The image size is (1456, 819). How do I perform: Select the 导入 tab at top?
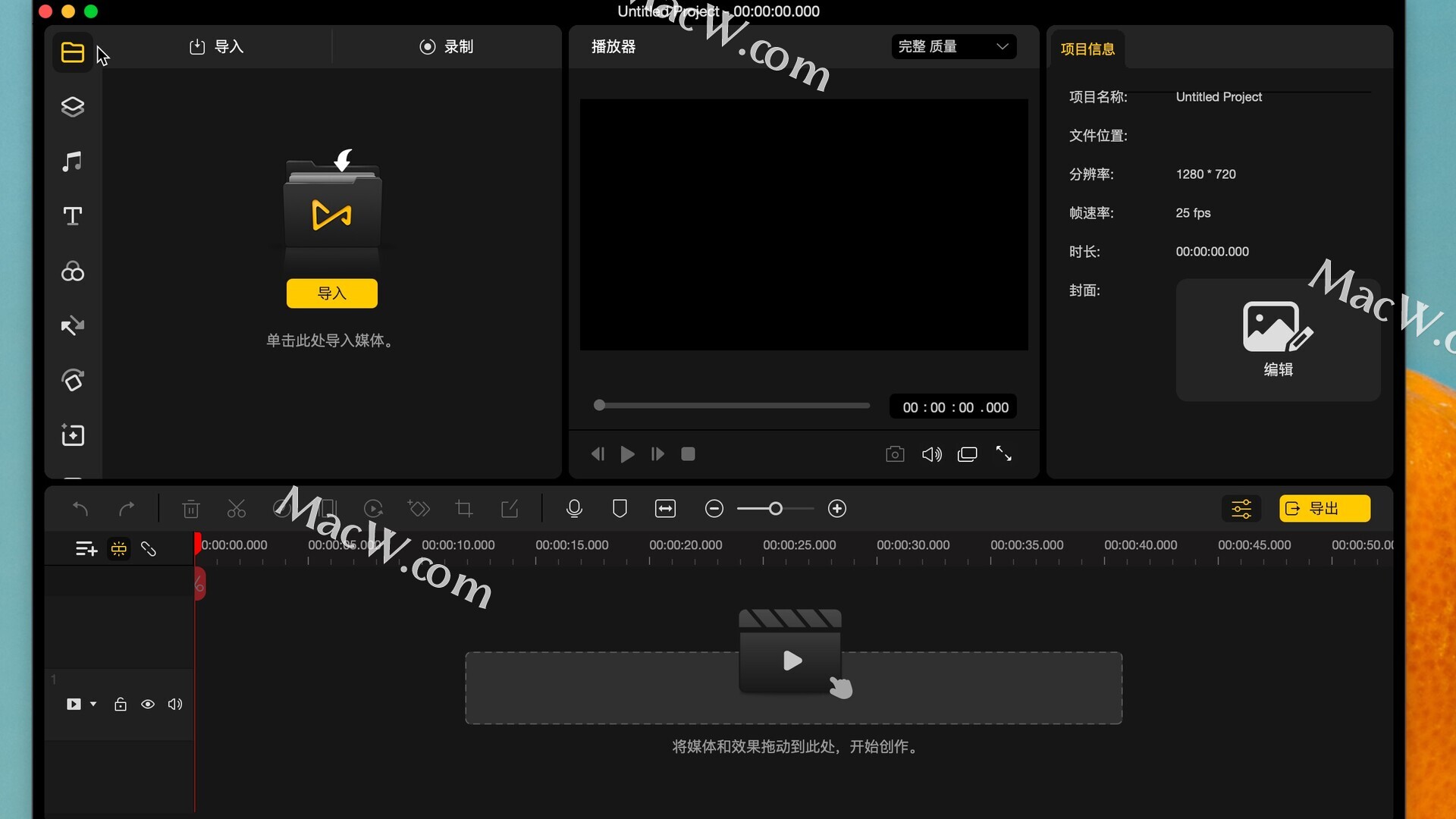click(x=217, y=47)
